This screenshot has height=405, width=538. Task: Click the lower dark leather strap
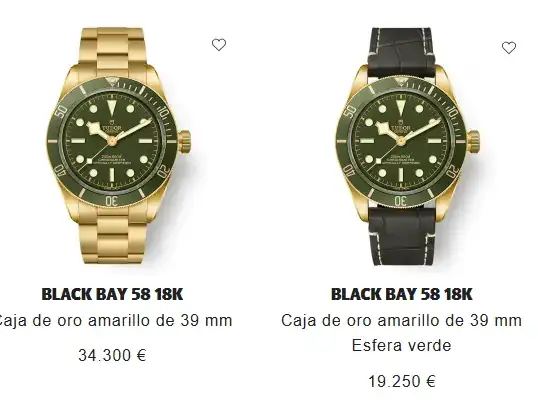tap(401, 235)
